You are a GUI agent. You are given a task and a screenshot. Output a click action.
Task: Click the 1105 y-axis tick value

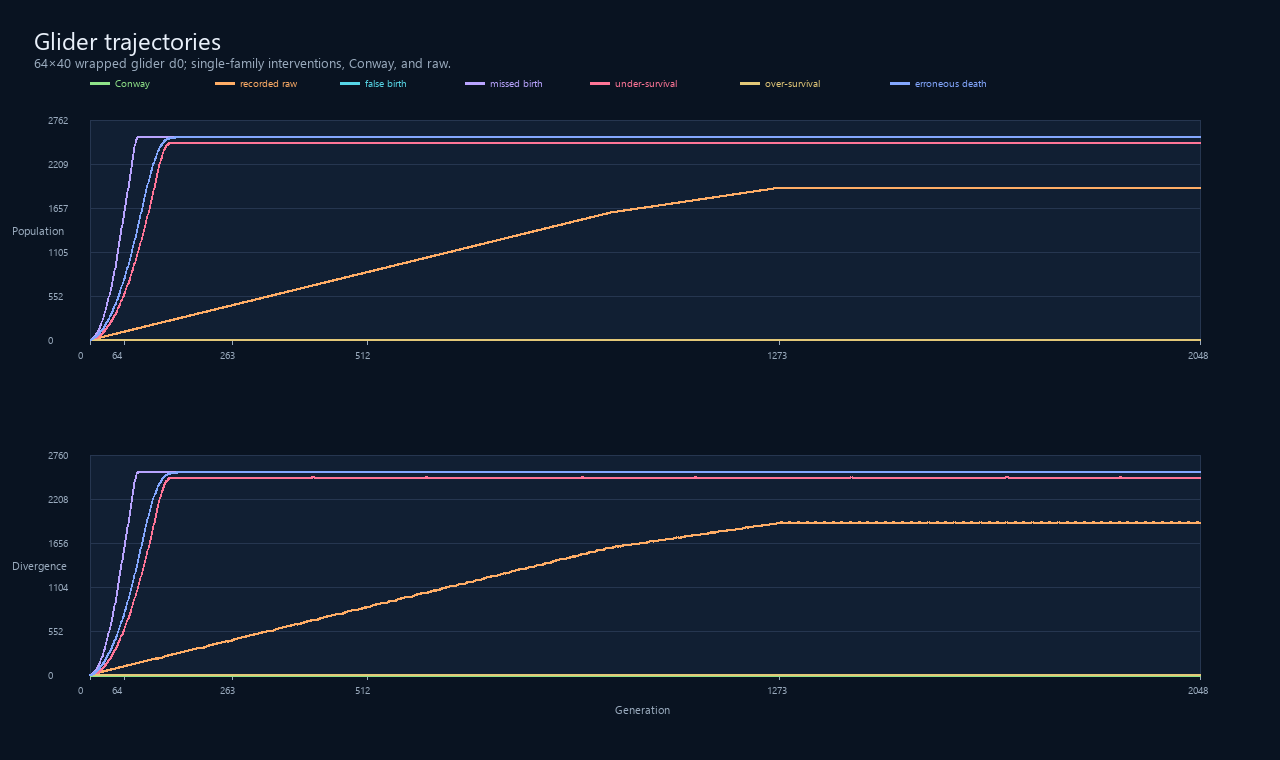tap(58, 253)
